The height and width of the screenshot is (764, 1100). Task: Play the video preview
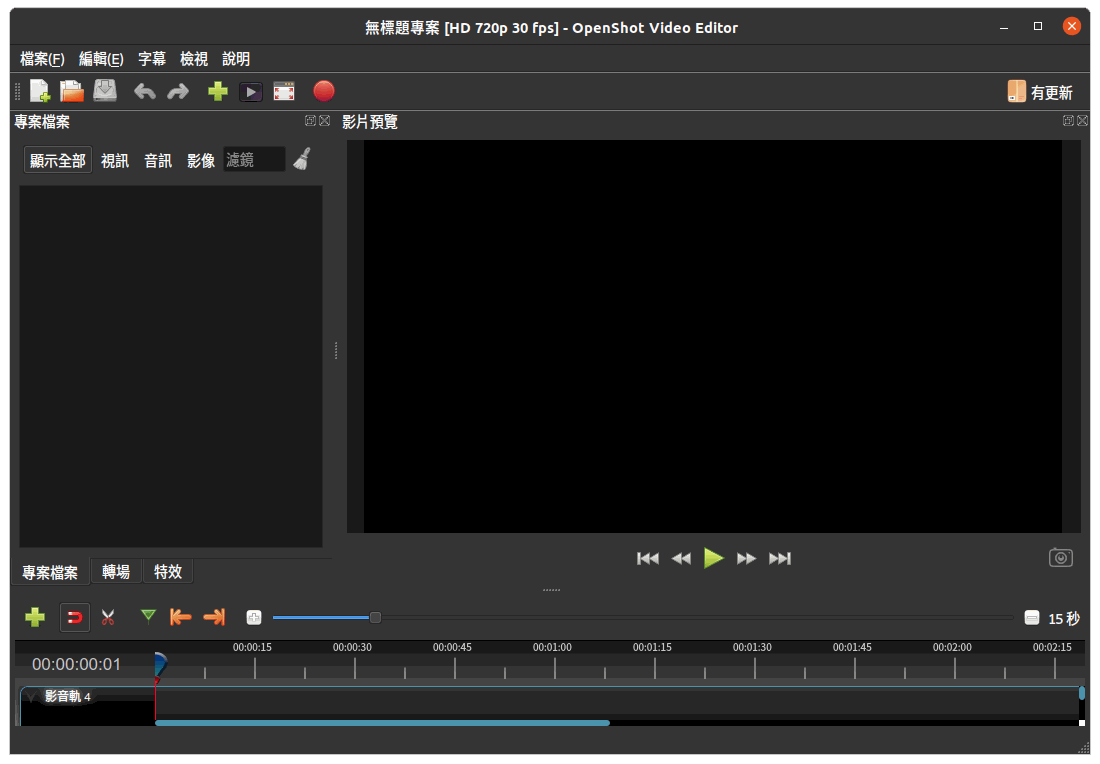pyautogui.click(x=713, y=558)
